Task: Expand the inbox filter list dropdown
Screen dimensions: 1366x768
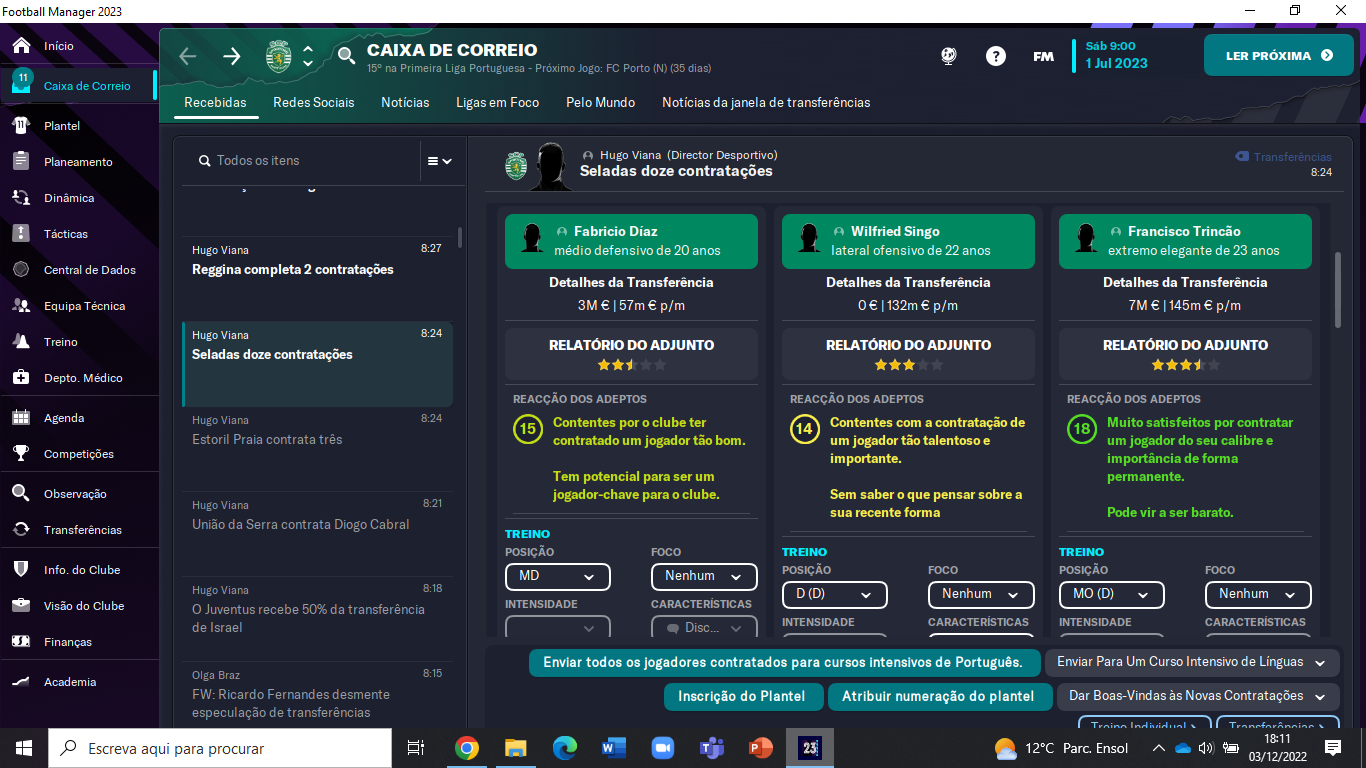Action: pyautogui.click(x=440, y=160)
